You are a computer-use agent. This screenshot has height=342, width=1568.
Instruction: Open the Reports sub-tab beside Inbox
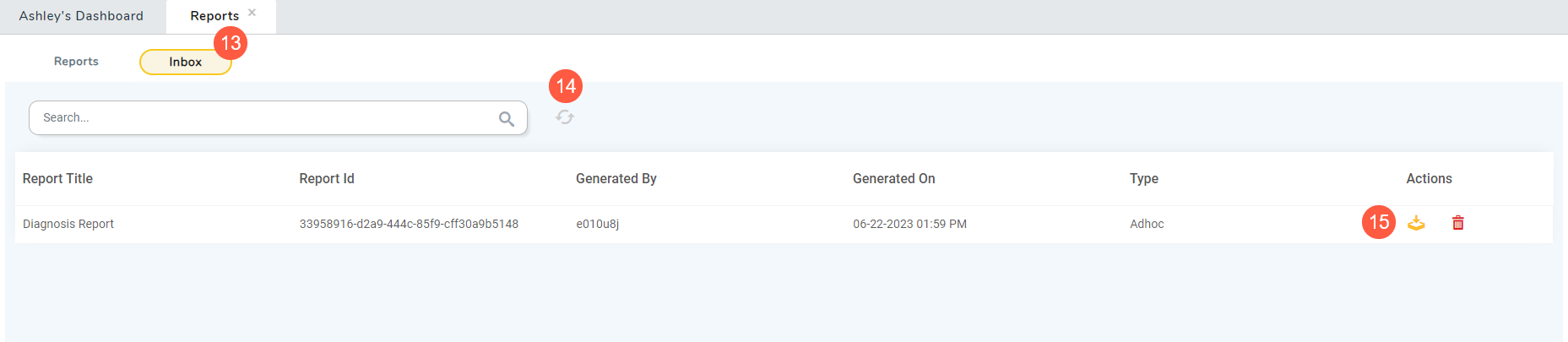[x=76, y=62]
